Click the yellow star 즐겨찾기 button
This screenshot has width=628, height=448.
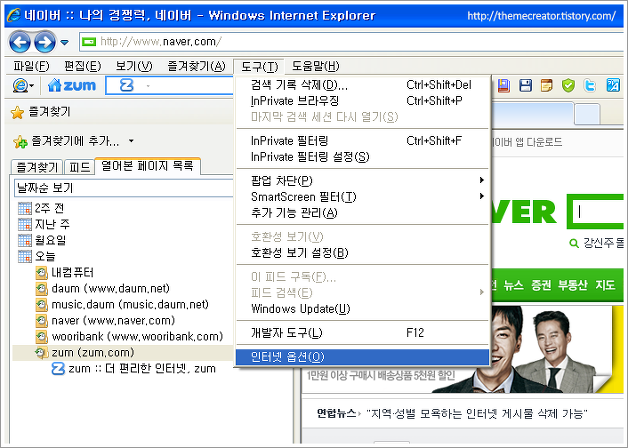coord(40,112)
